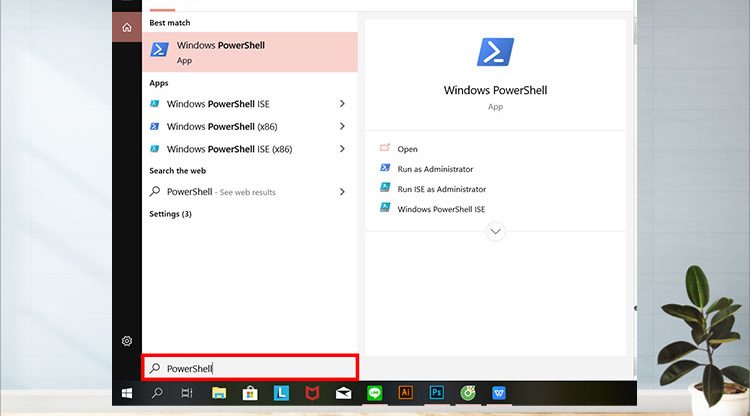The image size is (750, 416).
Task: Click the search box containing PowerShell
Action: [250, 368]
